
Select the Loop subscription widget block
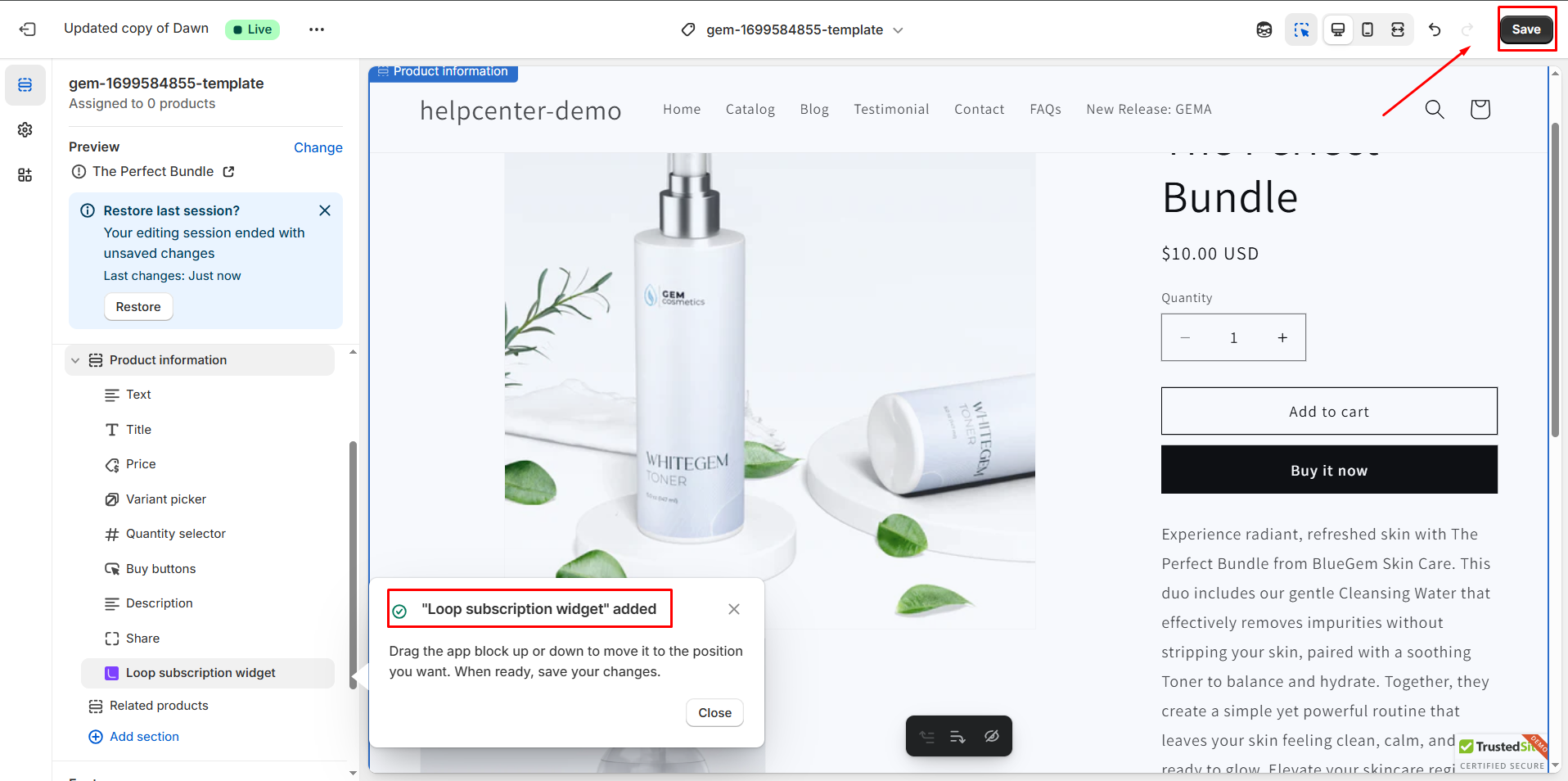tap(208, 673)
